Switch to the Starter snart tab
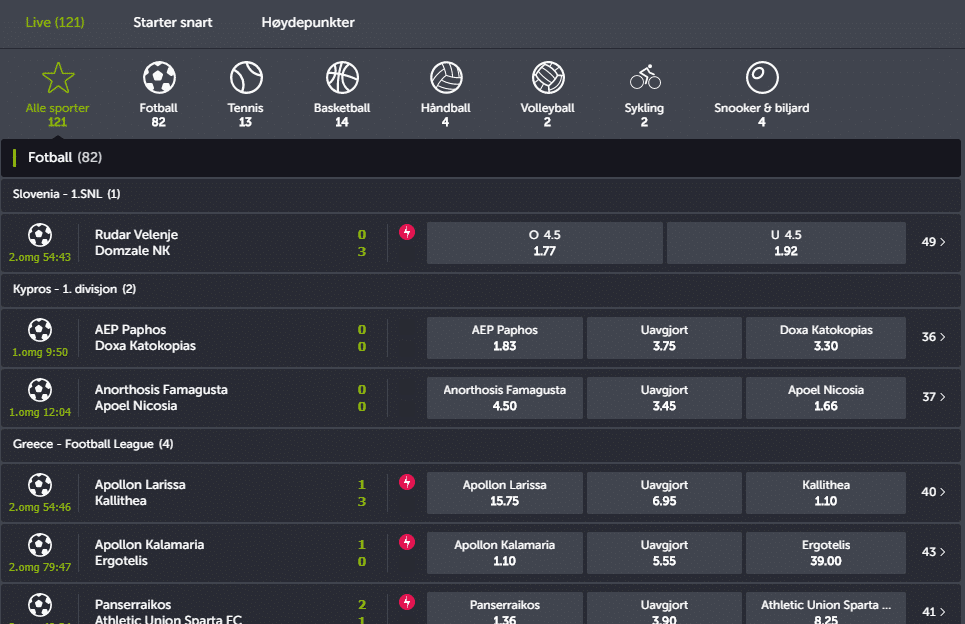Viewport: 965px width, 624px height. [173, 23]
